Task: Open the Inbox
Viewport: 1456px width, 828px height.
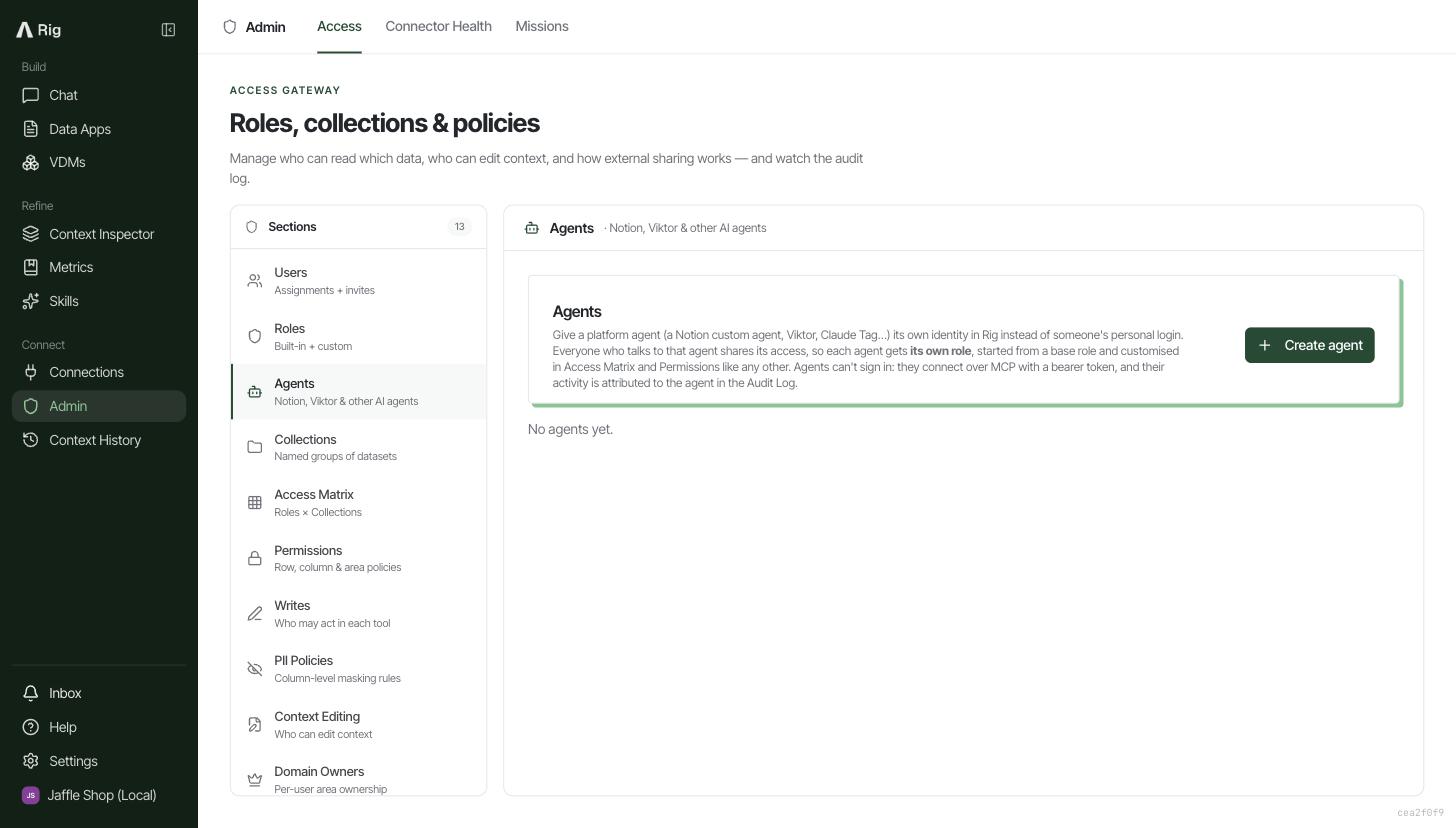Action: coord(99,693)
